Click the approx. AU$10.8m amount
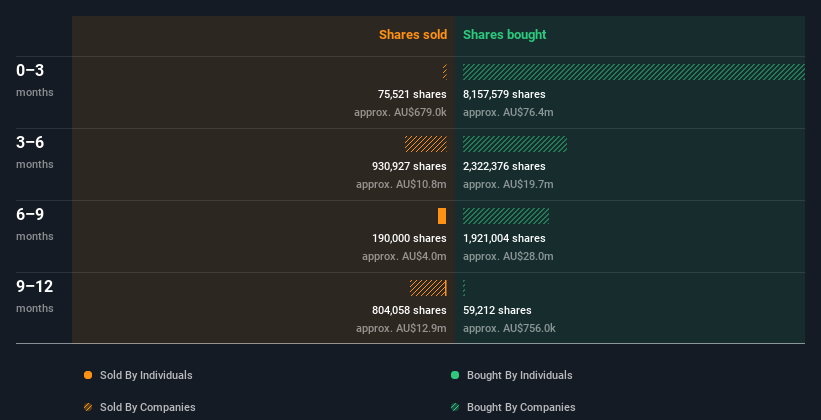Viewport: 821px width, 420px height. pos(401,184)
